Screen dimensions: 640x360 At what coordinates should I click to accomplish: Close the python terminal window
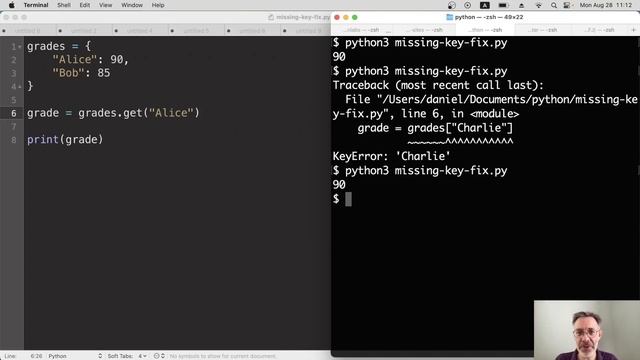pos(337,17)
